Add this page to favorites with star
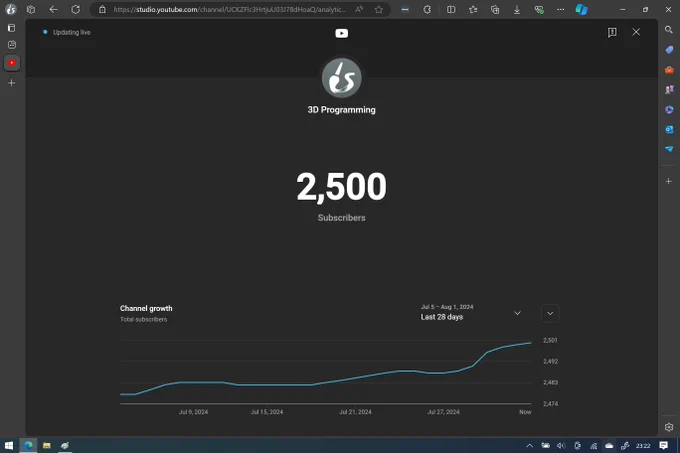The height and width of the screenshot is (453, 680). [x=379, y=9]
